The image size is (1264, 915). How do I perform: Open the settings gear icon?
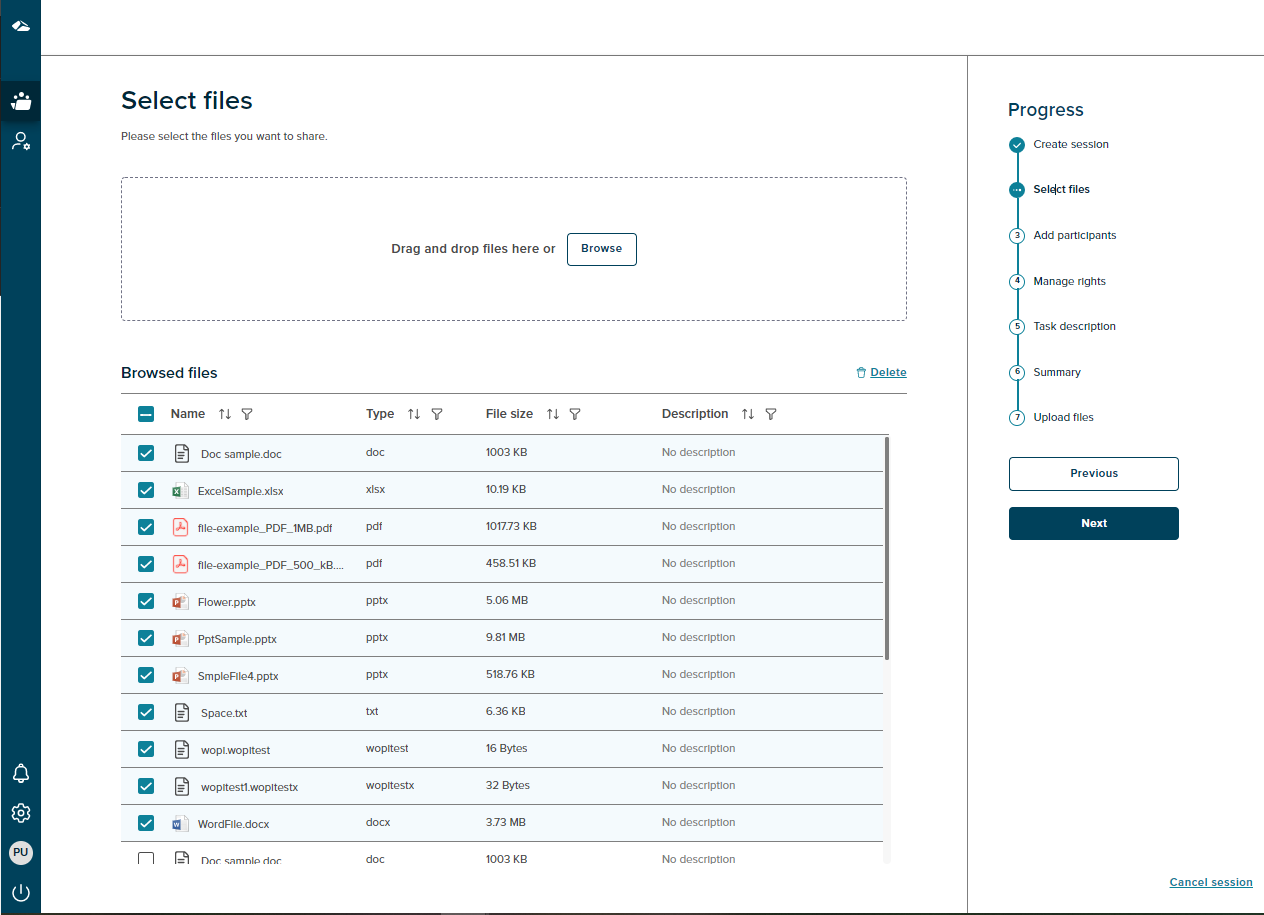coord(20,812)
